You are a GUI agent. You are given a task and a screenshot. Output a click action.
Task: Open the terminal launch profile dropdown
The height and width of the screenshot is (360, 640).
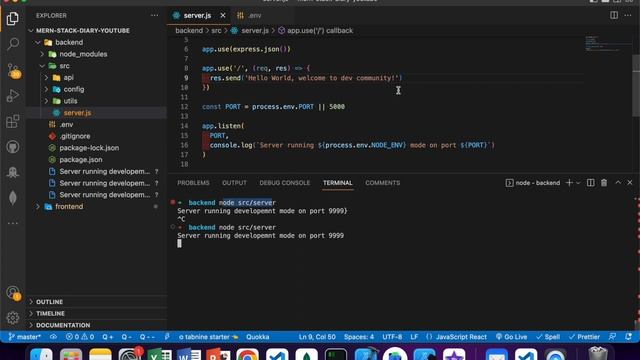tap(578, 183)
